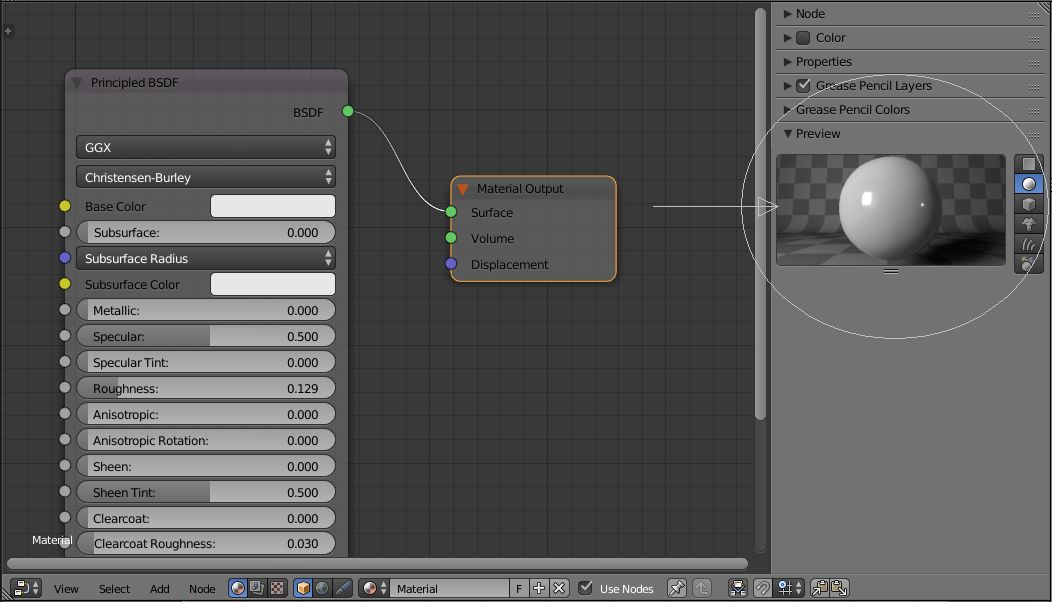This screenshot has width=1052, height=602.
Task: Click the Base Color swatch
Action: coord(272,206)
